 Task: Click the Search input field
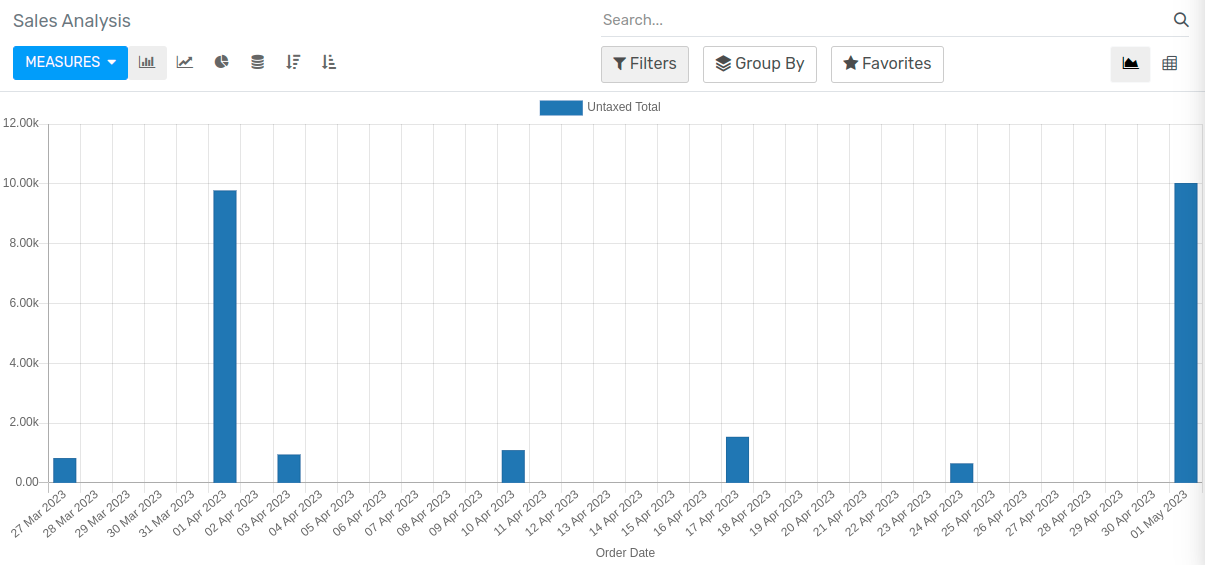[884, 20]
